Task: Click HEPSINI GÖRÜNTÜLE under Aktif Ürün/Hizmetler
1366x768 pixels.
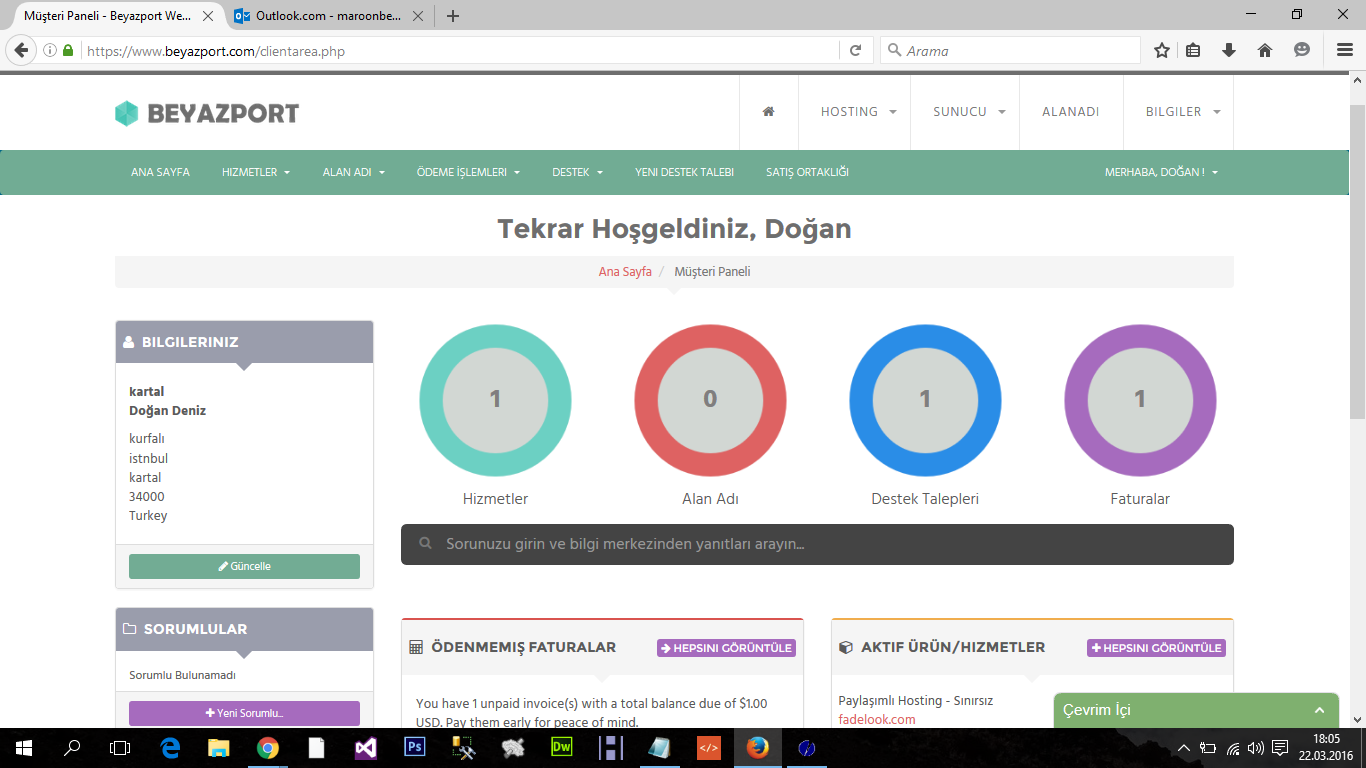Action: point(1156,648)
